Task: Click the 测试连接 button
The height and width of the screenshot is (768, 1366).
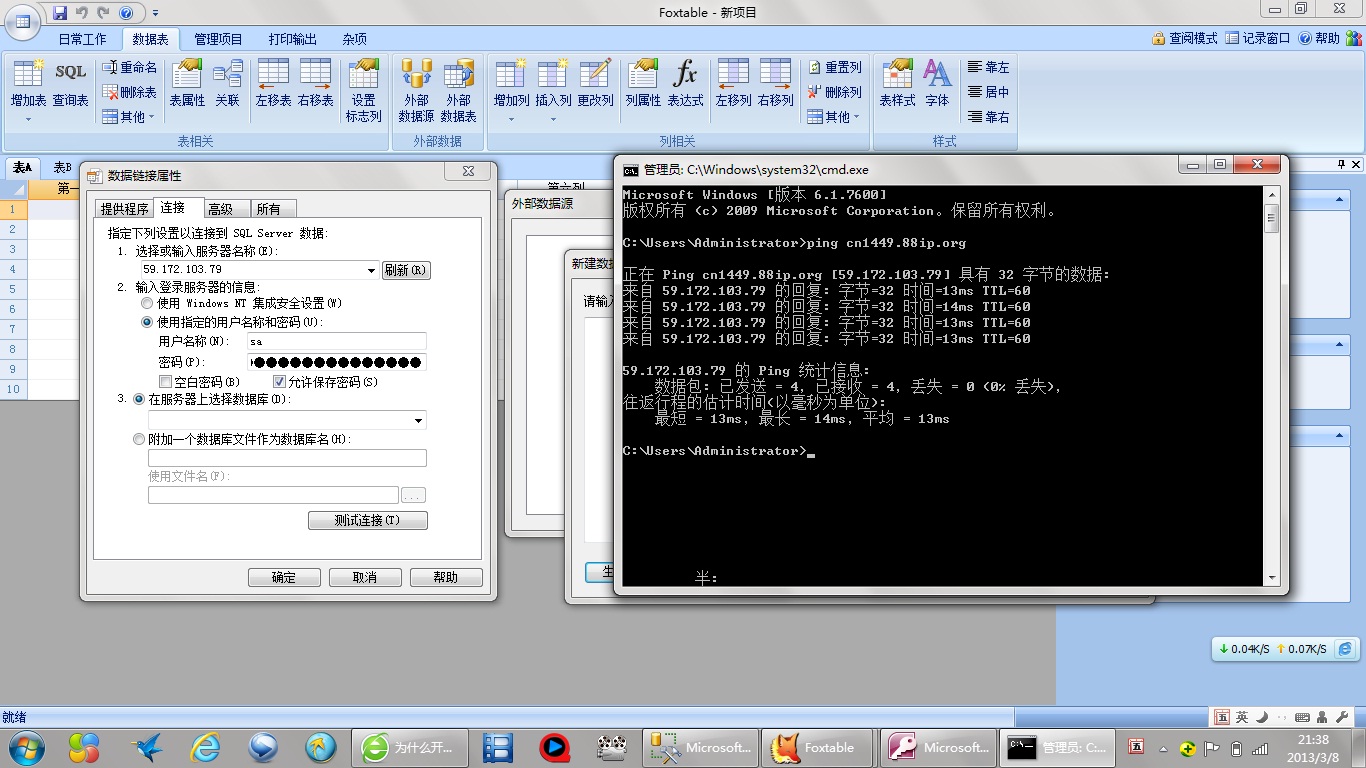Action: (367, 520)
